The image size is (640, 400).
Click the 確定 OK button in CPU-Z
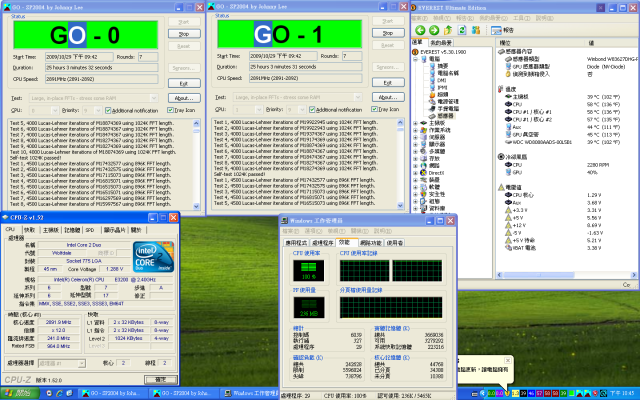pyautogui.click(x=161, y=380)
